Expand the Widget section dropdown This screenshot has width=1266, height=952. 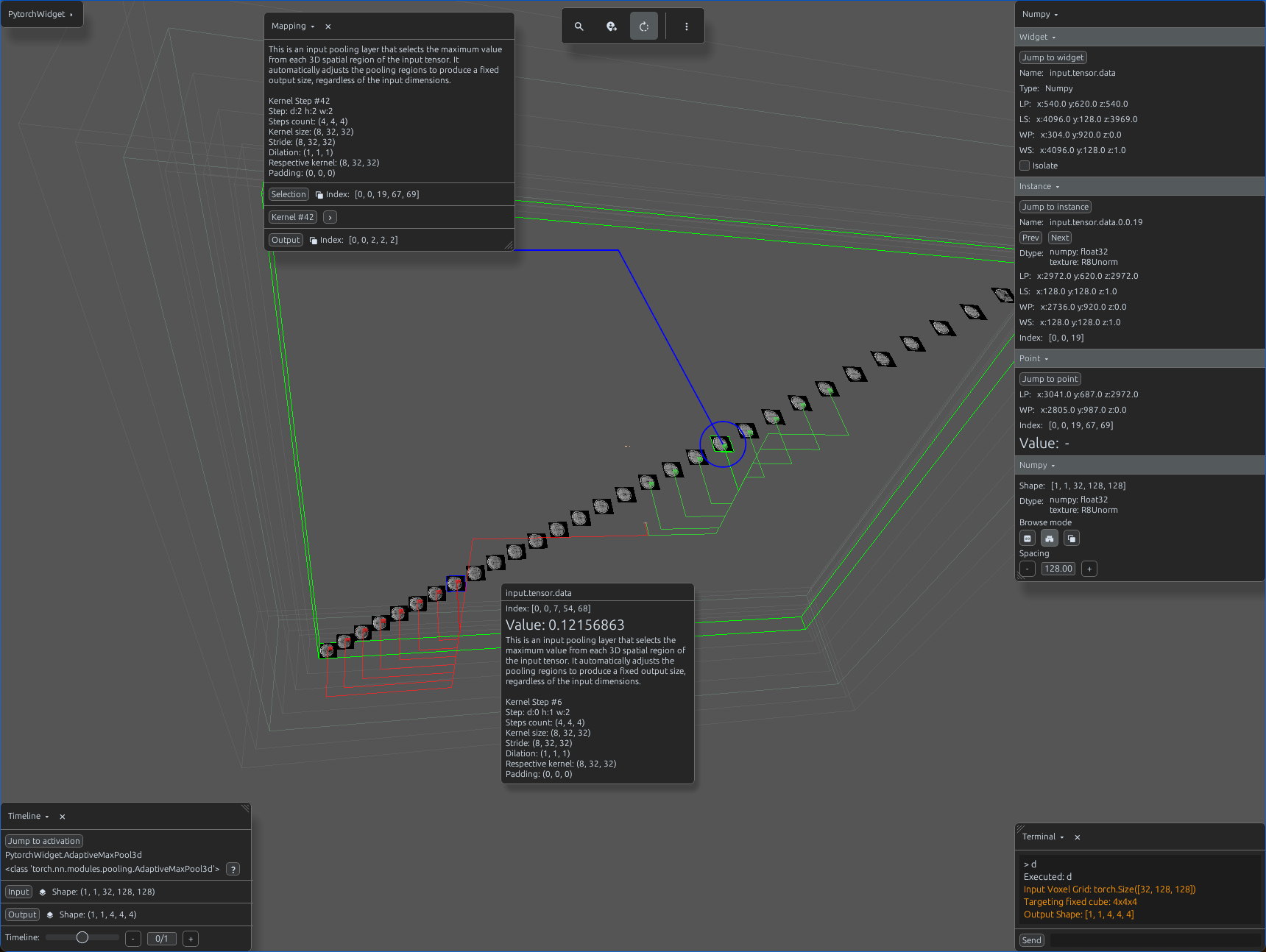point(1038,37)
